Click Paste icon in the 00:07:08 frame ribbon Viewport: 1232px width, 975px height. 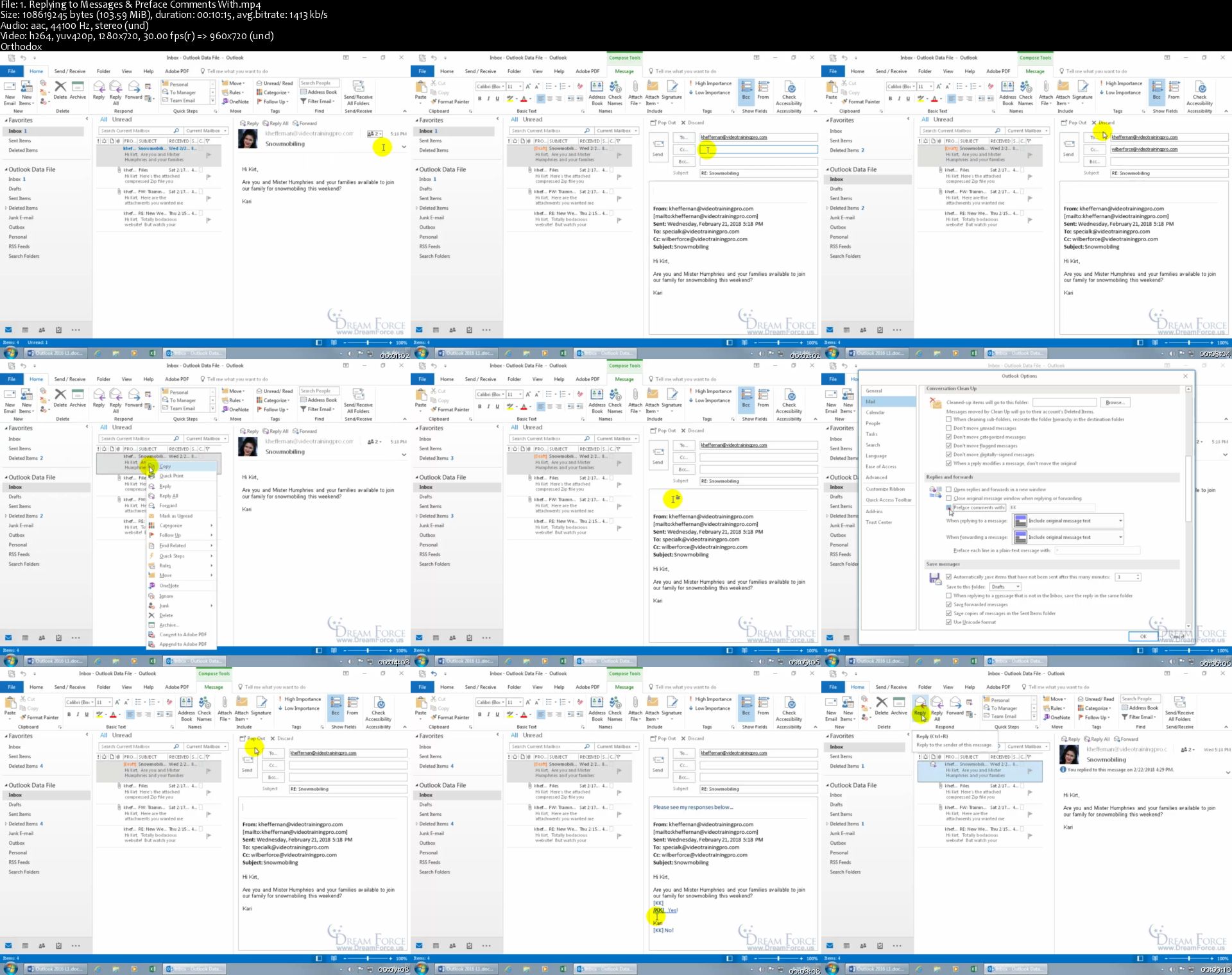tap(10, 706)
